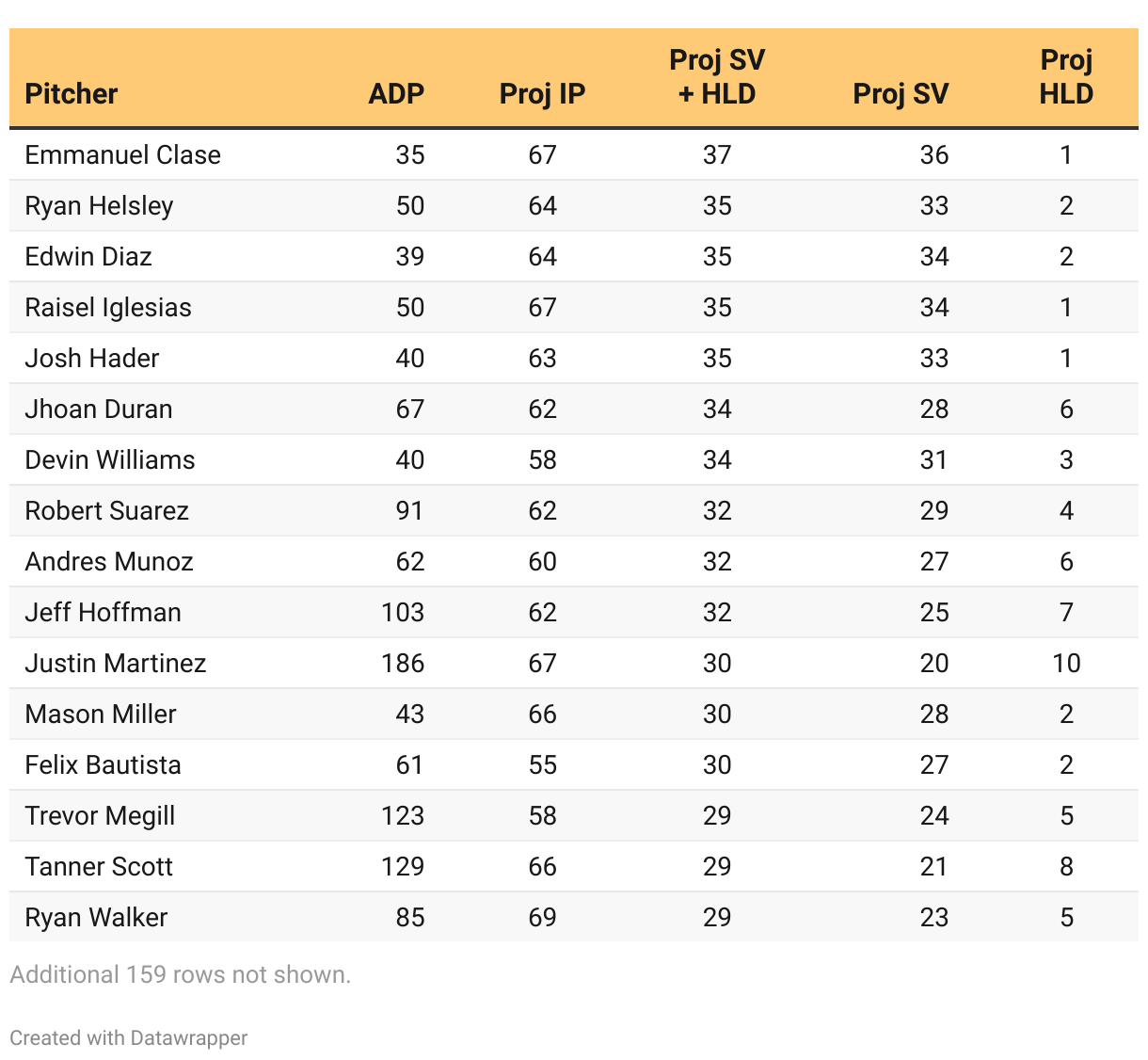Click 'Additional 159 rows not shown' note
1148x1060 pixels.
181,974
